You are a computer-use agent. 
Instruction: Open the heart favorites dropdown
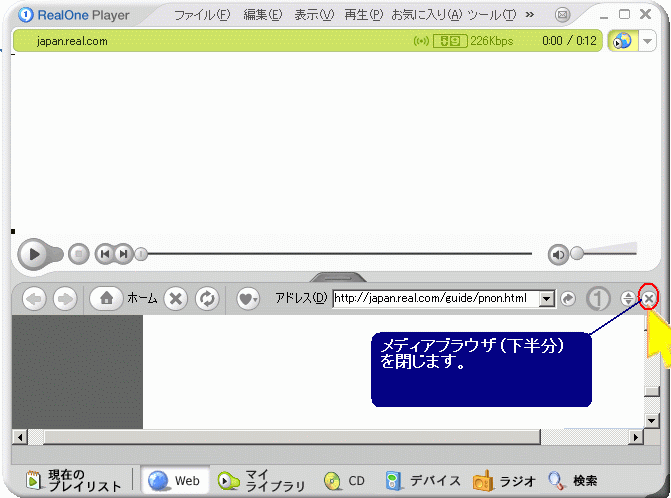[248, 299]
